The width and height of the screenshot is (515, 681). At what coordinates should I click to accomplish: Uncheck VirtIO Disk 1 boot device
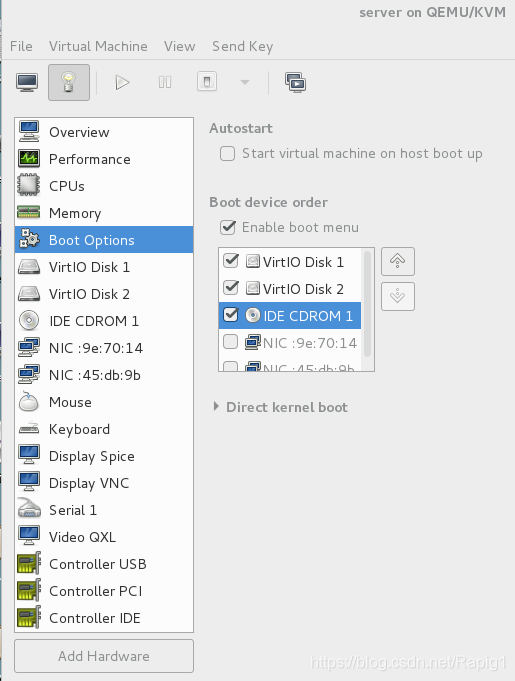click(231, 261)
